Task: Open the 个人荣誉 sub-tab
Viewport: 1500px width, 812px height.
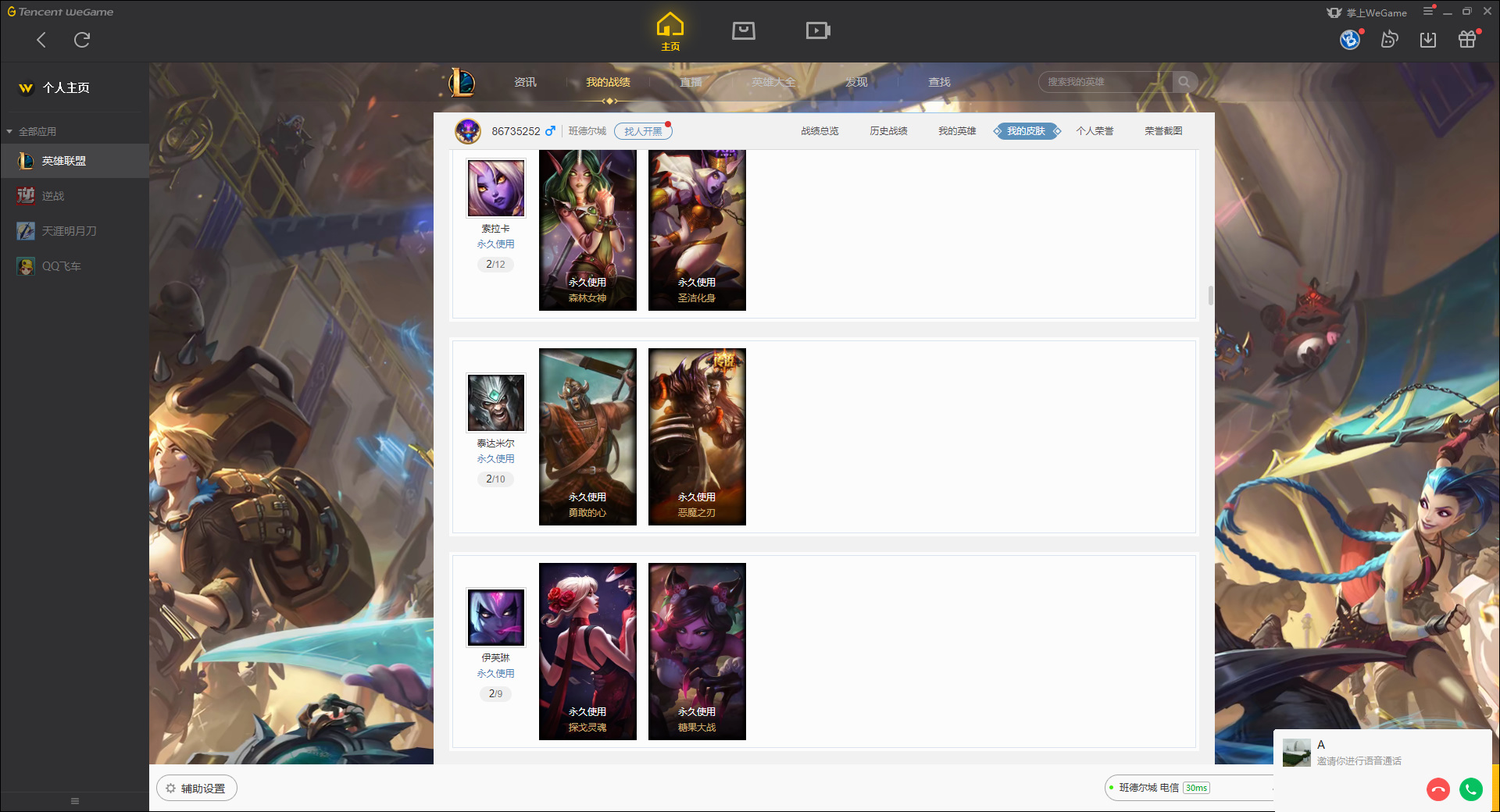Action: [1095, 131]
